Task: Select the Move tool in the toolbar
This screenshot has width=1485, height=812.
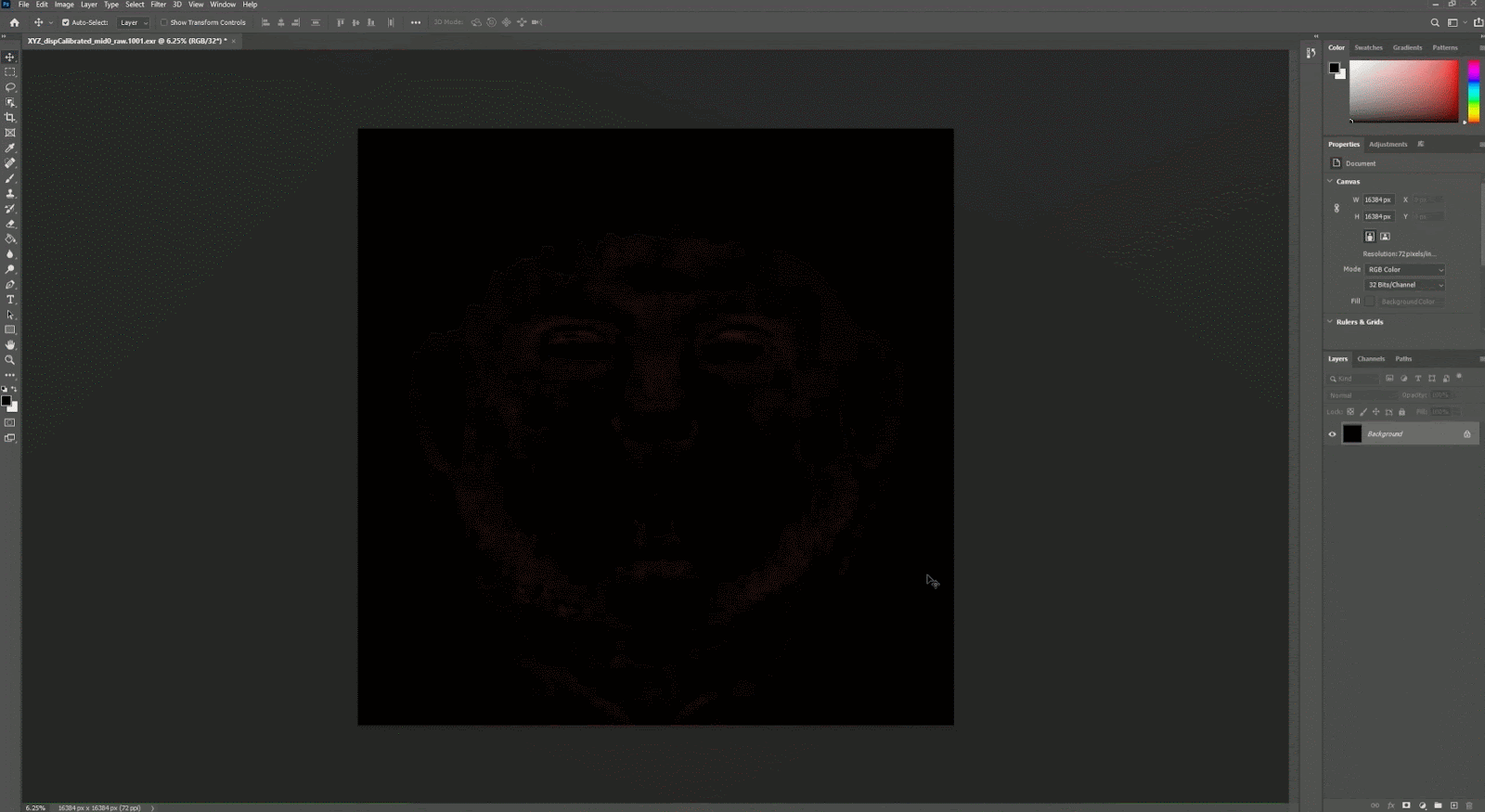Action: click(x=10, y=57)
